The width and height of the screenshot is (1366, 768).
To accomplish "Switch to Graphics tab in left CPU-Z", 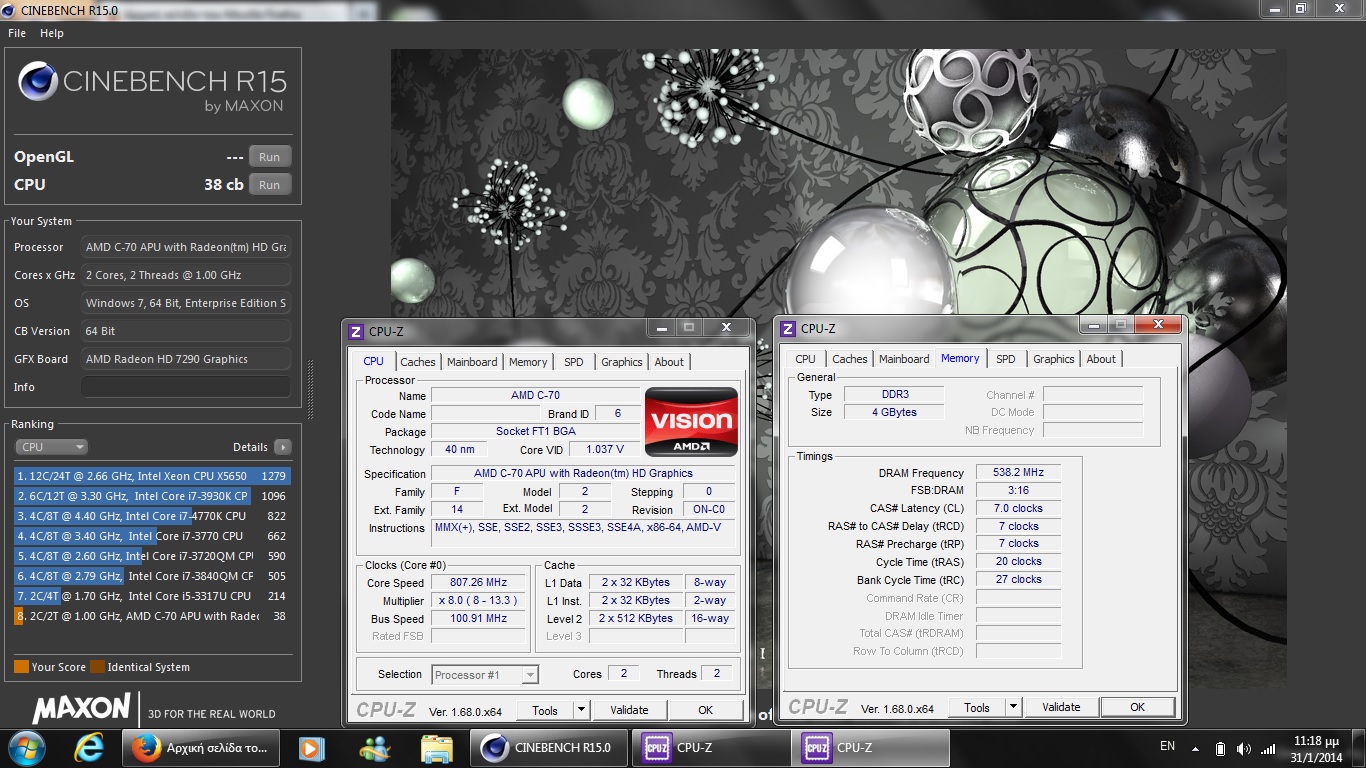I will tap(622, 362).
